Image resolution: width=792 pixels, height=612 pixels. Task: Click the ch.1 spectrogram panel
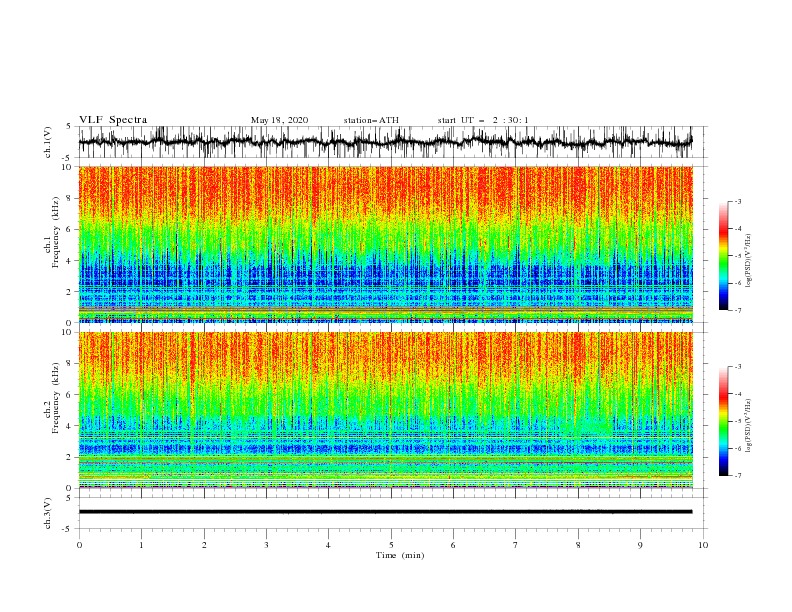385,244
